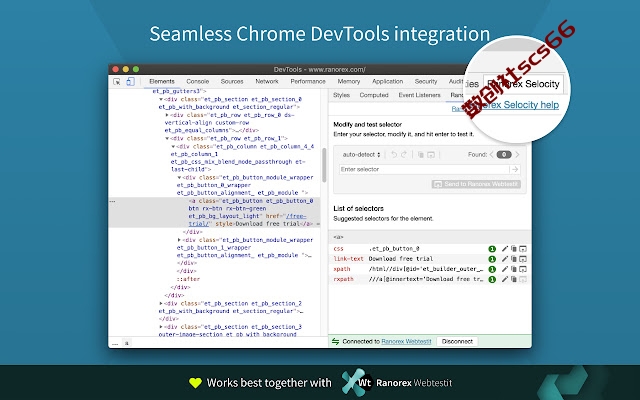This screenshot has width=640, height=400.
Task: Click the undo selector icon
Action: click(x=394, y=155)
